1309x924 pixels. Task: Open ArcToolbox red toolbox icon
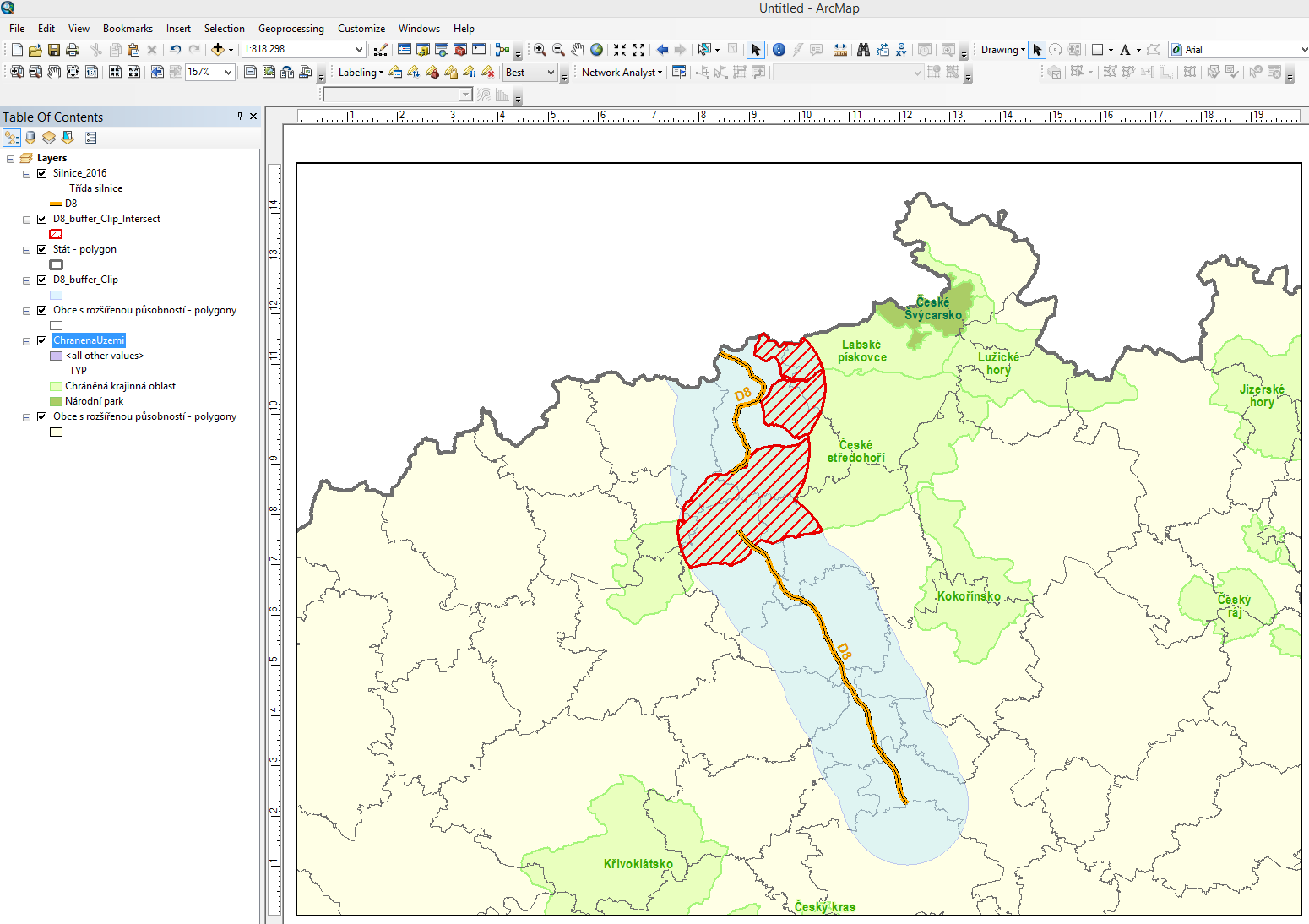460,50
